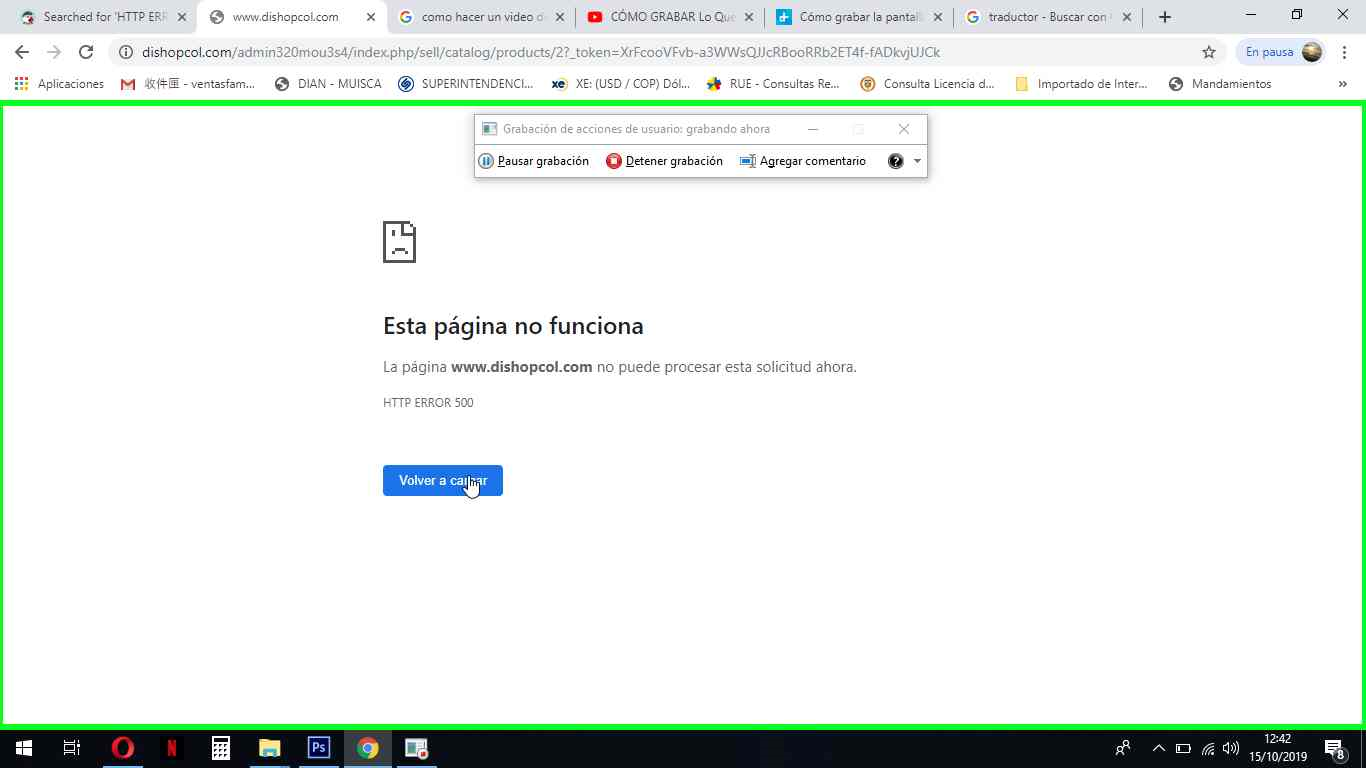Minimize the recording toolbar window

click(813, 129)
